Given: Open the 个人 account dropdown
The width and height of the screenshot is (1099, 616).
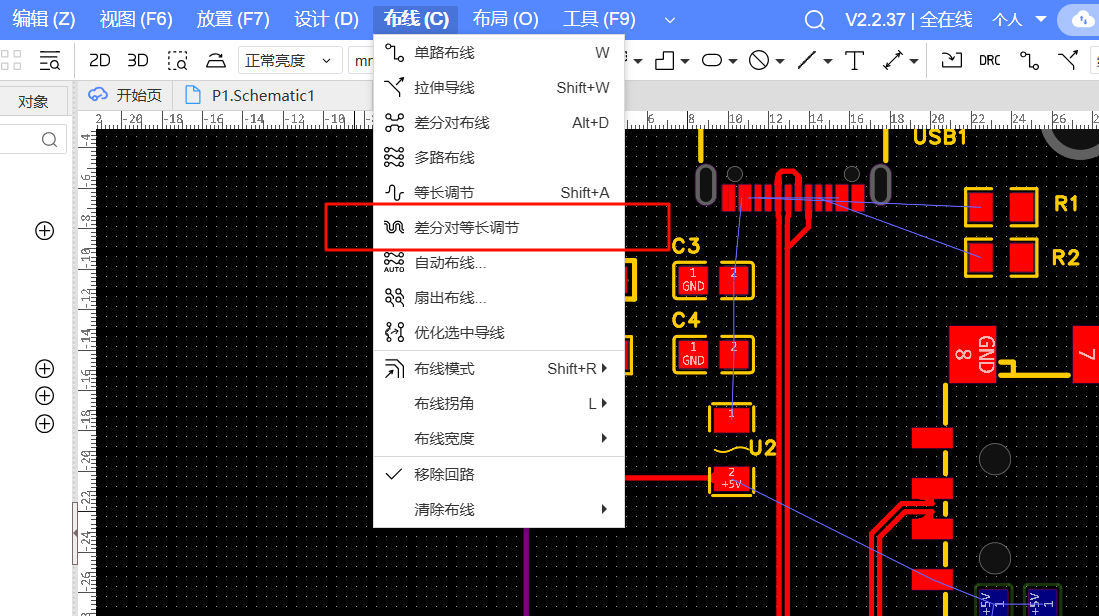Looking at the screenshot, I should click(x=1019, y=20).
